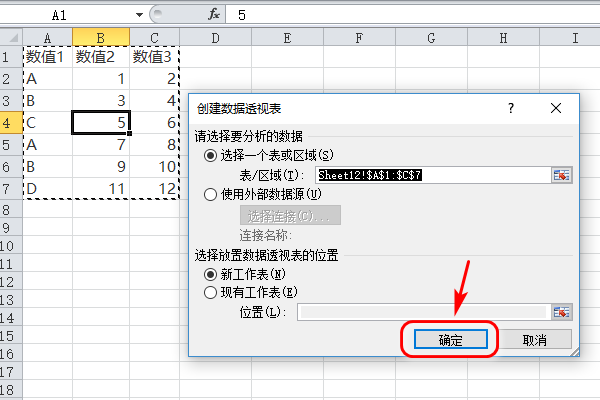Screen dimensions: 600x400
Task: Select column G header
Action: pyautogui.click(x=431, y=38)
